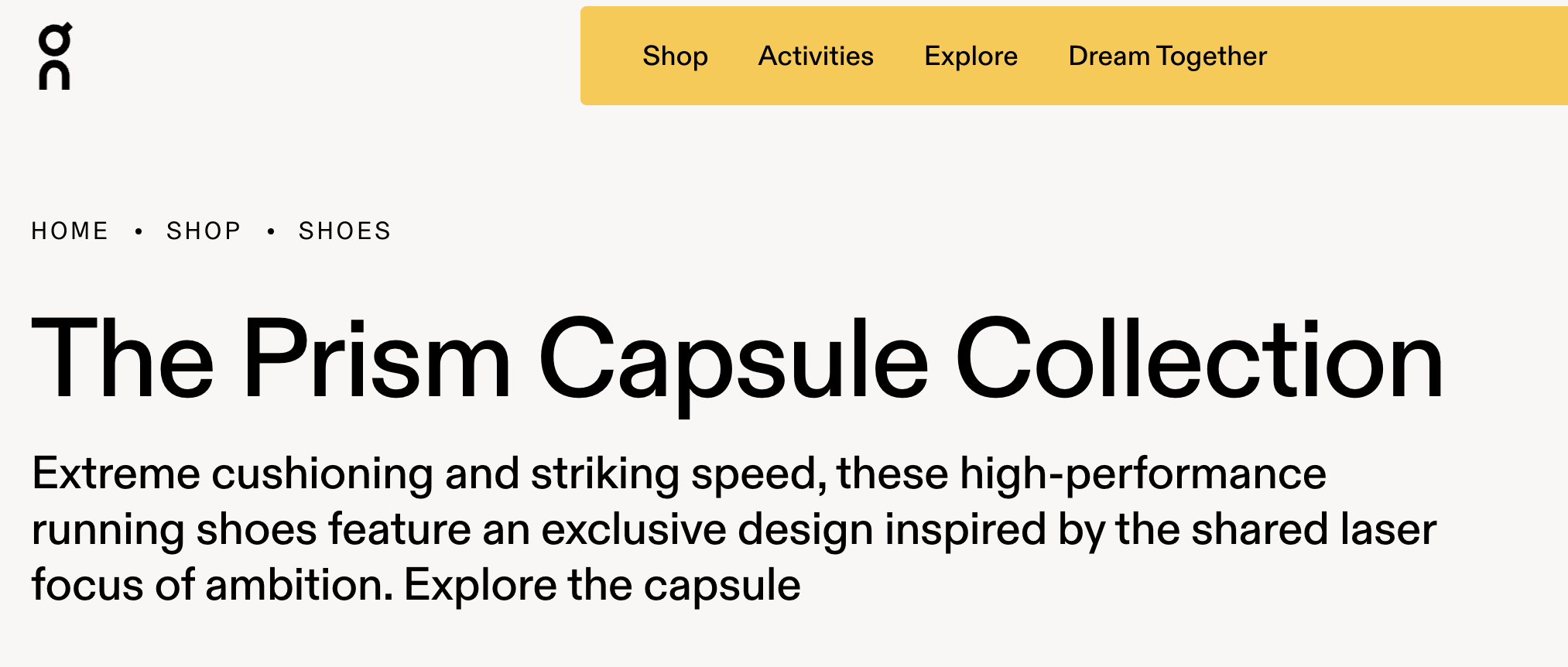Click "running shoes" in the description paragraph
The width and height of the screenshot is (1568, 667).
[174, 530]
